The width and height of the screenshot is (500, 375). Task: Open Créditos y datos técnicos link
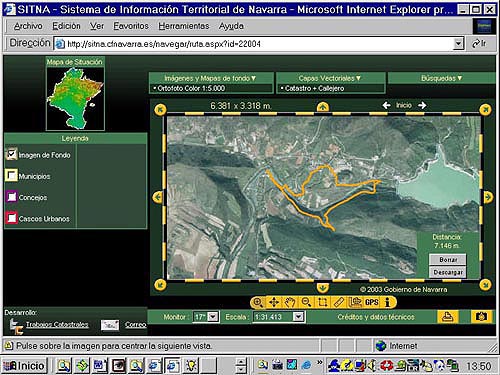coord(376,317)
